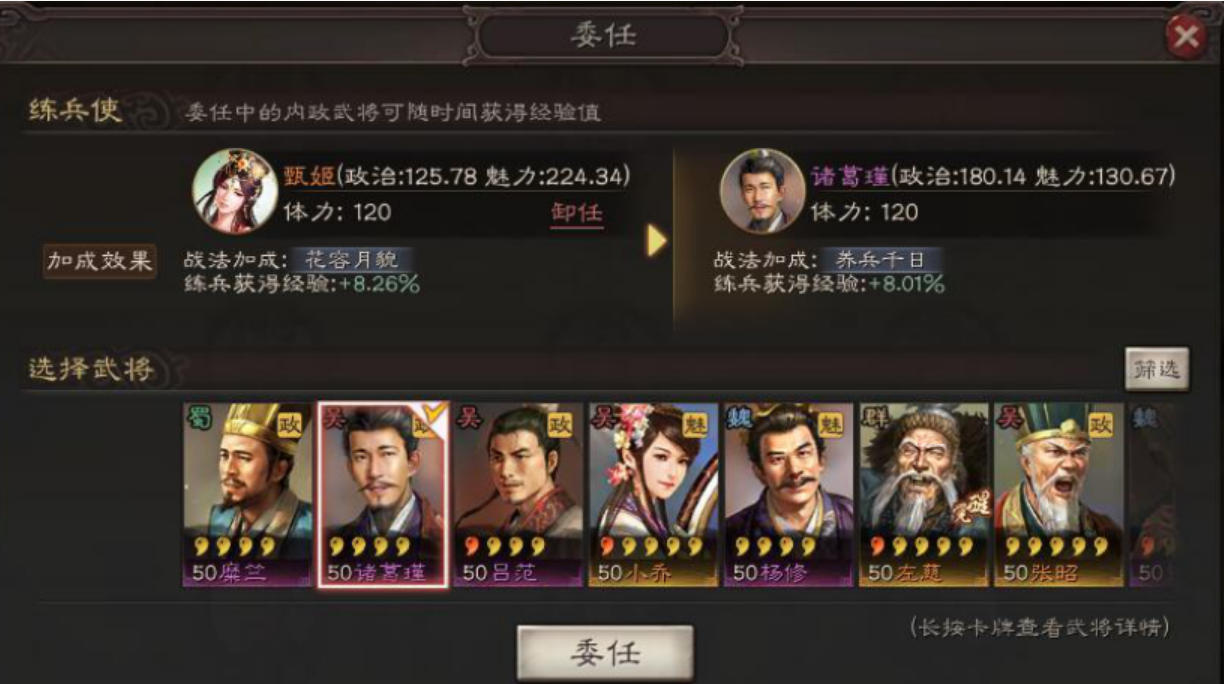The width and height of the screenshot is (1224, 684).
Task: Open the 加成效果 bonus details
Action: click(x=99, y=261)
